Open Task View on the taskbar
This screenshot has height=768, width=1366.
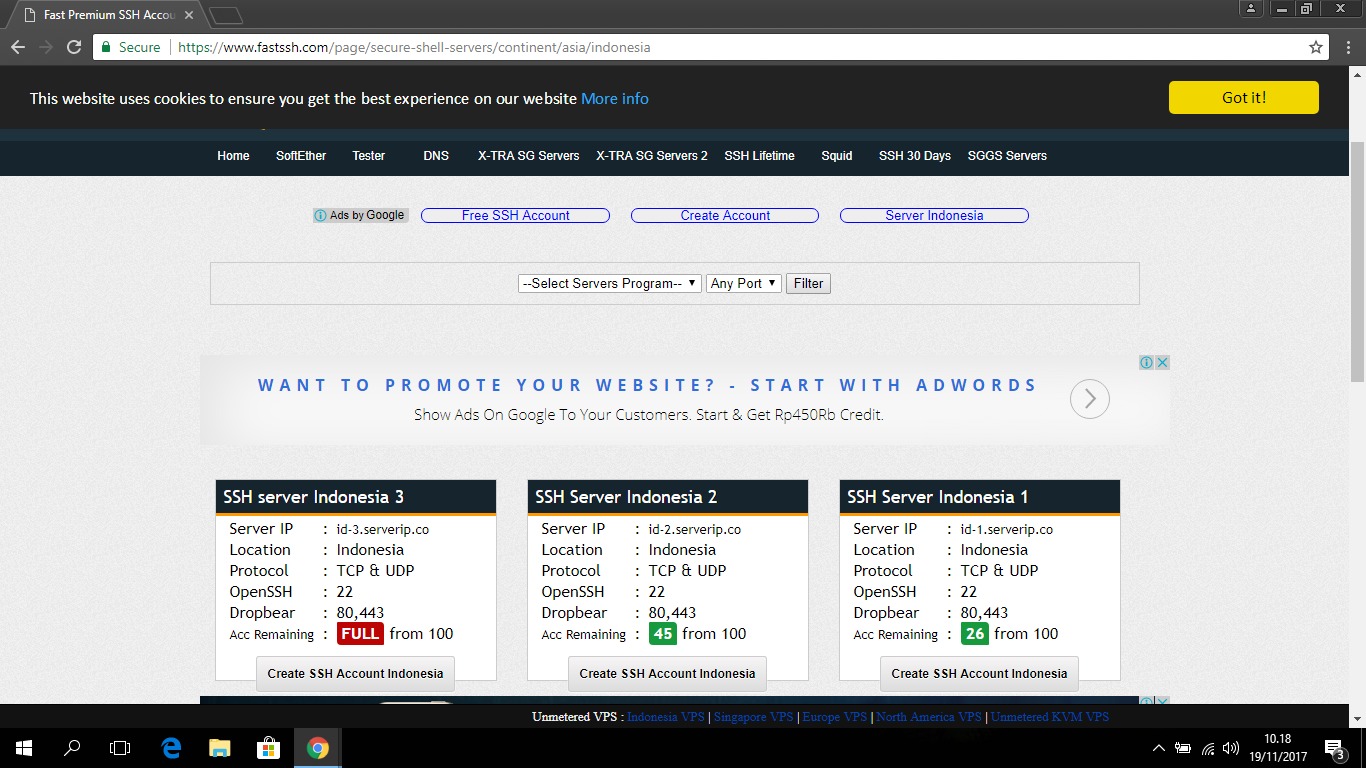point(120,748)
